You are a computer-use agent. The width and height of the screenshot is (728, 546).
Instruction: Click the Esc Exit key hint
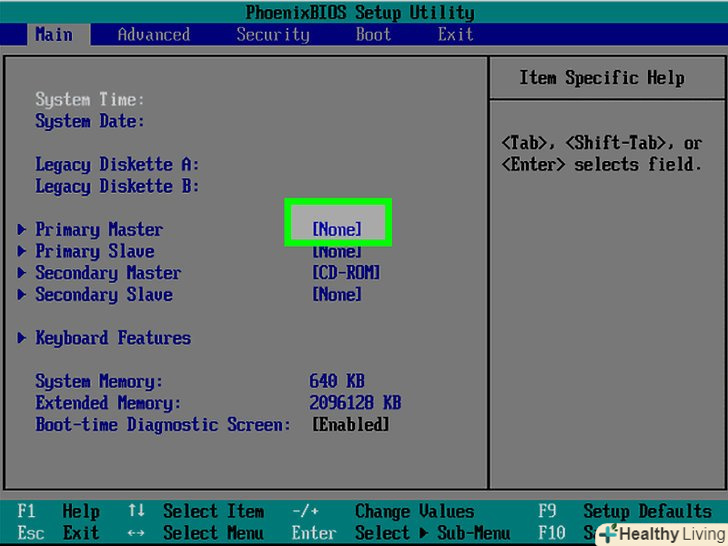click(58, 533)
